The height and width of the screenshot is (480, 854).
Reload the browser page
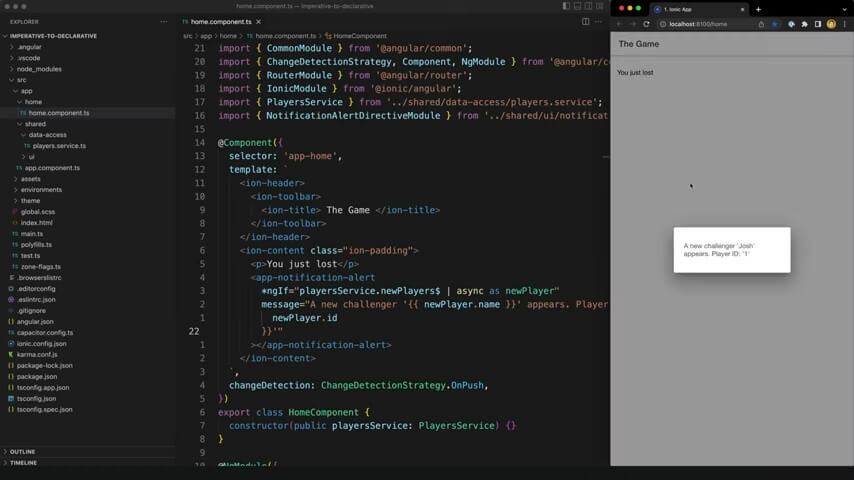pyautogui.click(x=646, y=24)
